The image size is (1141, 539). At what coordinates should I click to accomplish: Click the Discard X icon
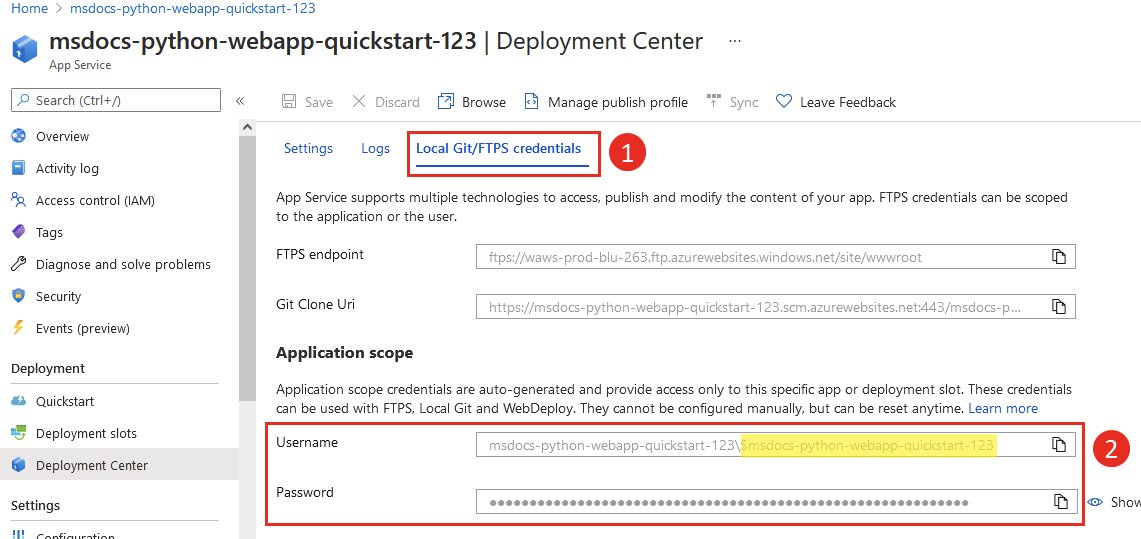(359, 102)
